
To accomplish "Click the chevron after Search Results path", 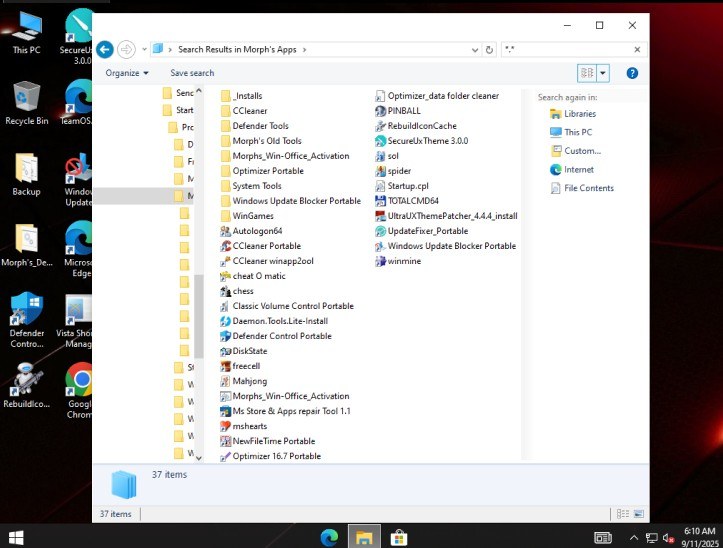I will point(304,49).
